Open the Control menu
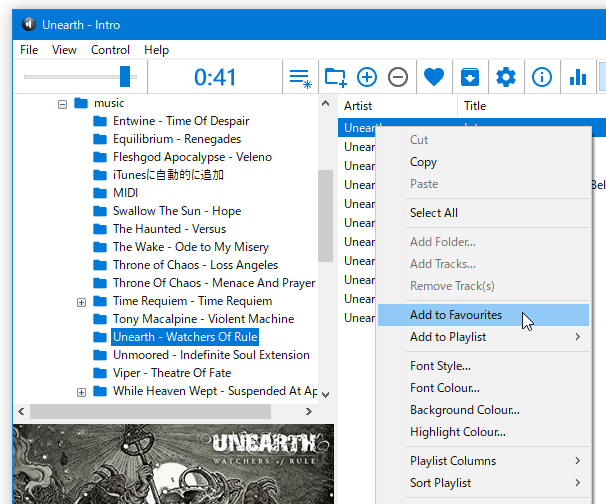This screenshot has height=504, width=606. pyautogui.click(x=110, y=50)
